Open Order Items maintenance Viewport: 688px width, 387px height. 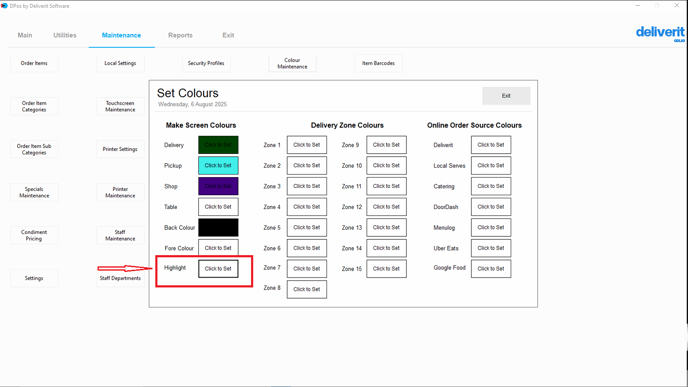[34, 63]
